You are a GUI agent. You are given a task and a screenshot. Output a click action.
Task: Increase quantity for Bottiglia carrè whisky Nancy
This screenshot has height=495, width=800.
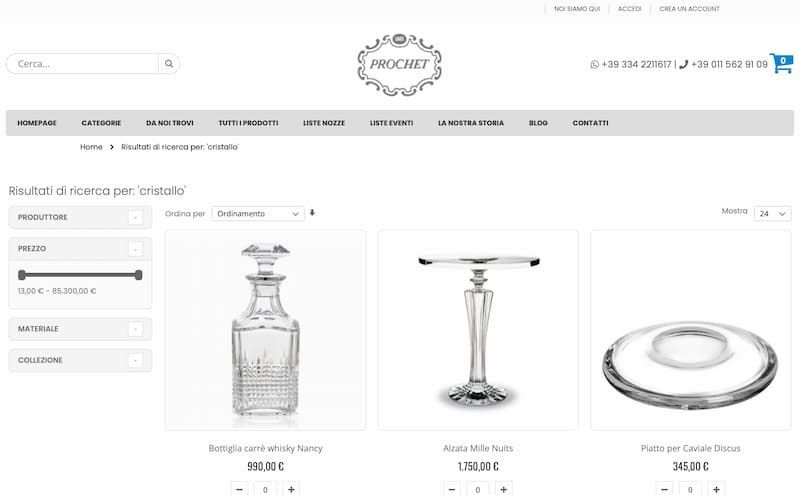pyautogui.click(x=291, y=489)
